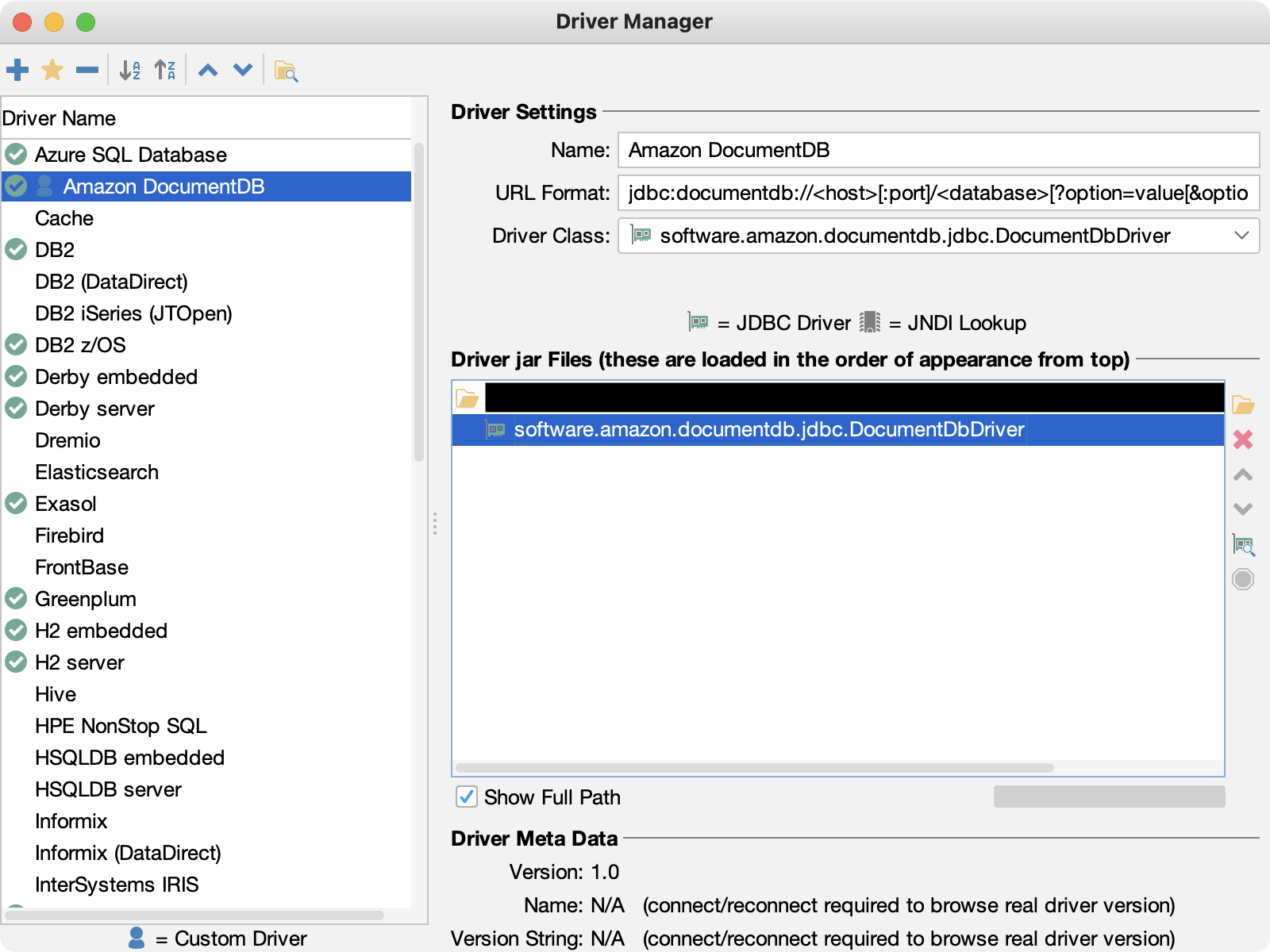
Task: Click the minus Remove Driver icon
Action: click(87, 70)
